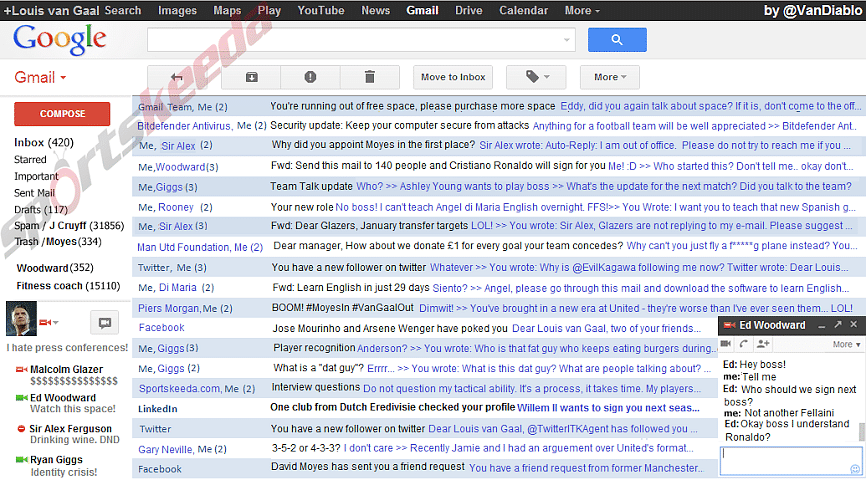Start voice call in Ed Woodward chat
The height and width of the screenshot is (480, 866).
click(744, 344)
